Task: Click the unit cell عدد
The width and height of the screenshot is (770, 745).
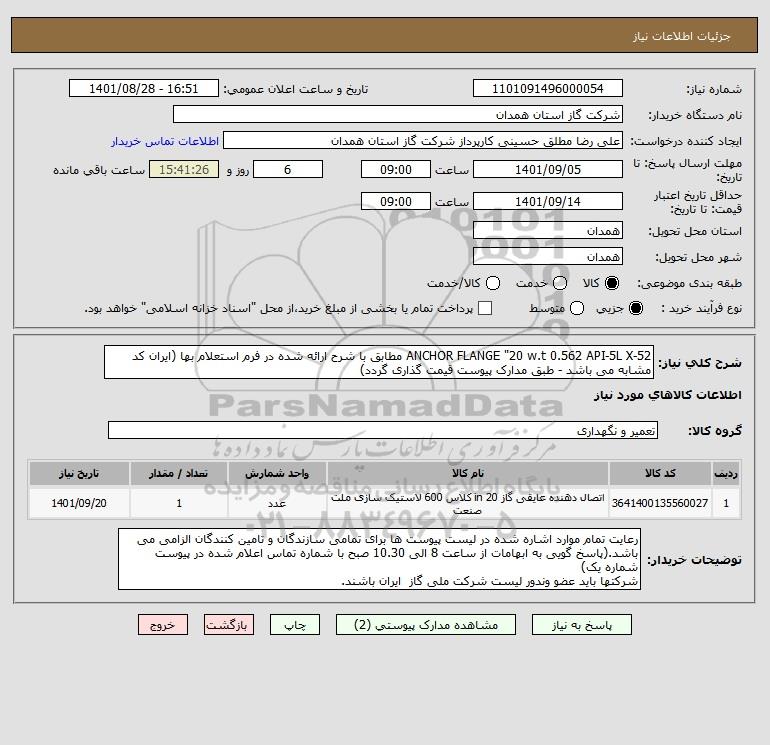Action: click(277, 503)
